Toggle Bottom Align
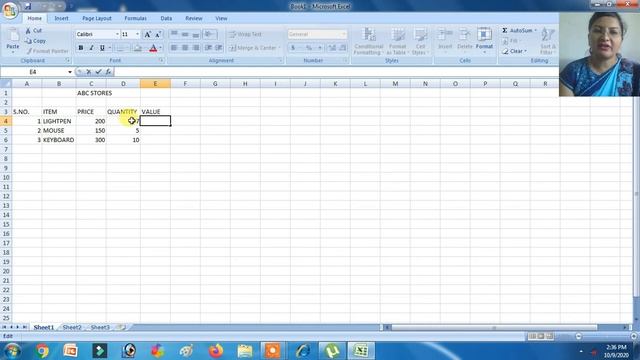640x360 pixels. [196, 34]
